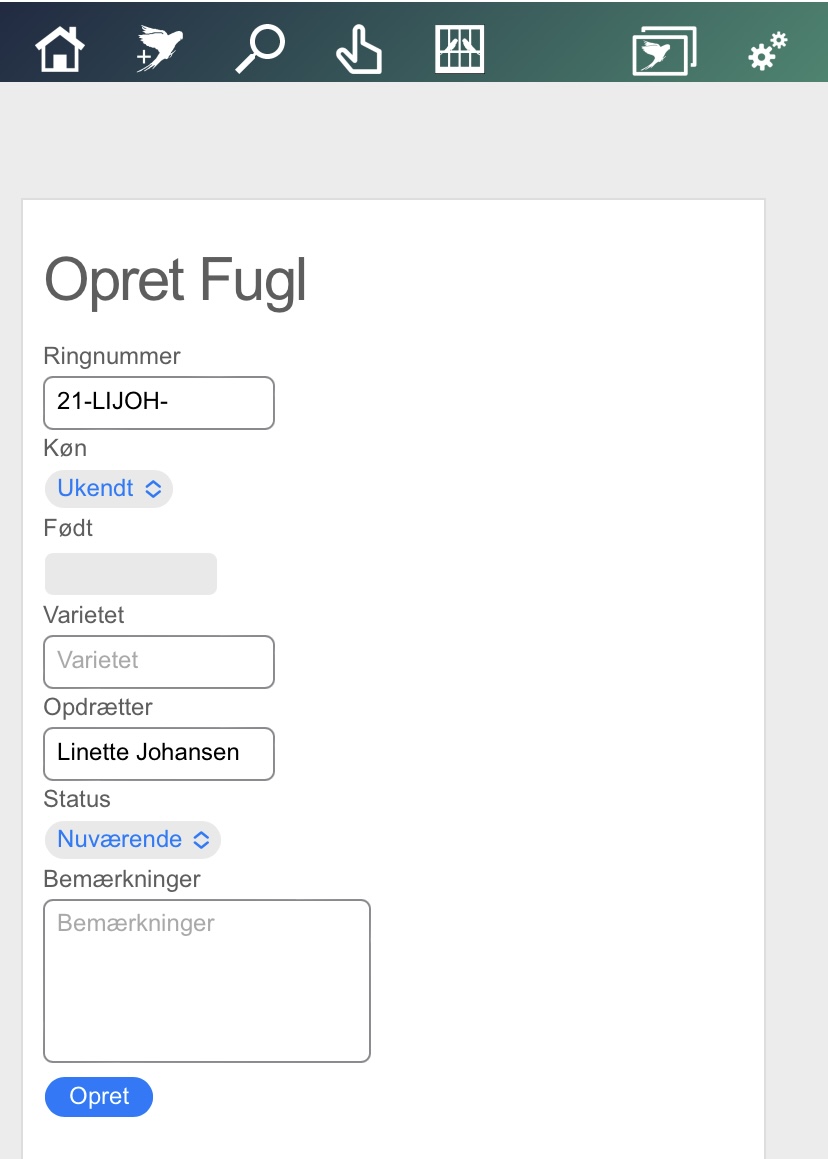Open the magnifying glass search icon
This screenshot has height=1159, width=828.
(x=260, y=49)
